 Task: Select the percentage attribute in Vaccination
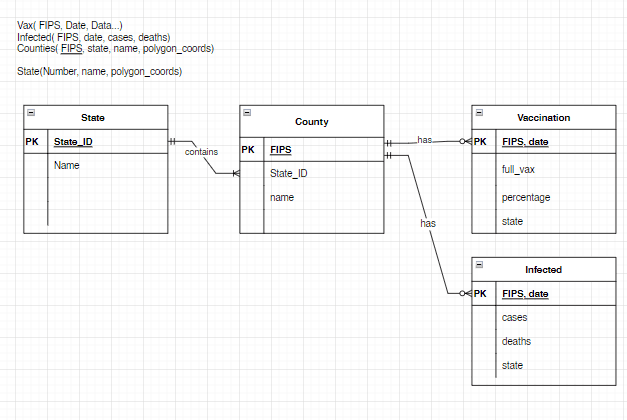click(x=526, y=198)
